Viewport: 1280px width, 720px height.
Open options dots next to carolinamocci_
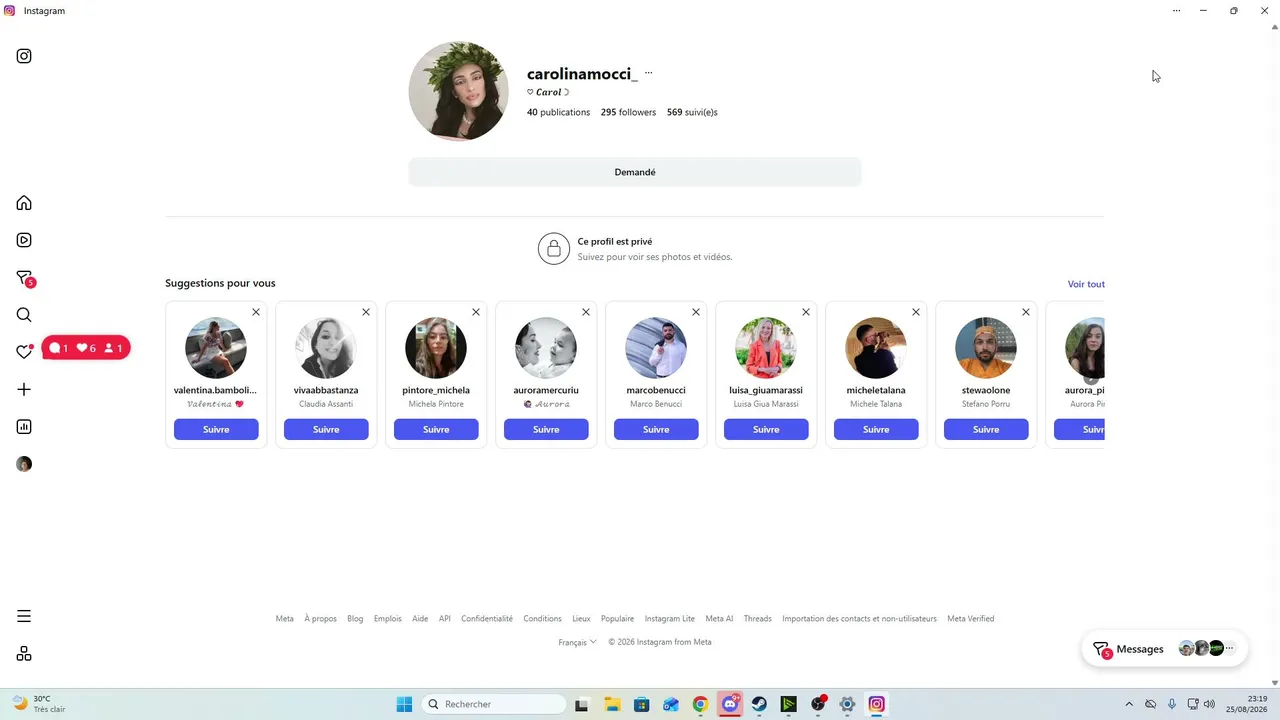pyautogui.click(x=648, y=73)
